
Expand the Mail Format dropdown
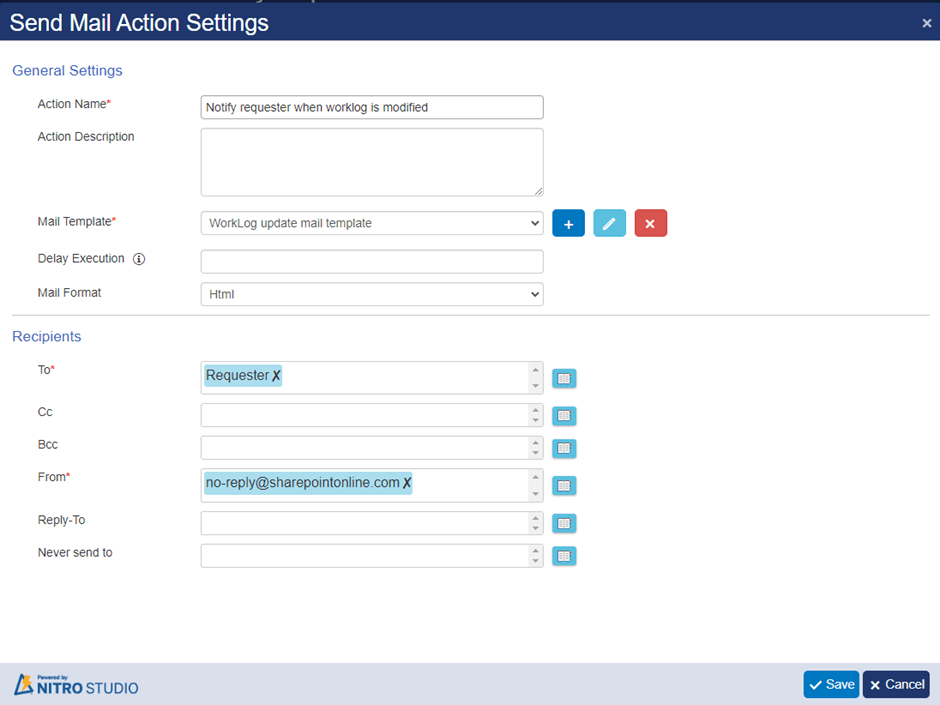pyautogui.click(x=372, y=294)
